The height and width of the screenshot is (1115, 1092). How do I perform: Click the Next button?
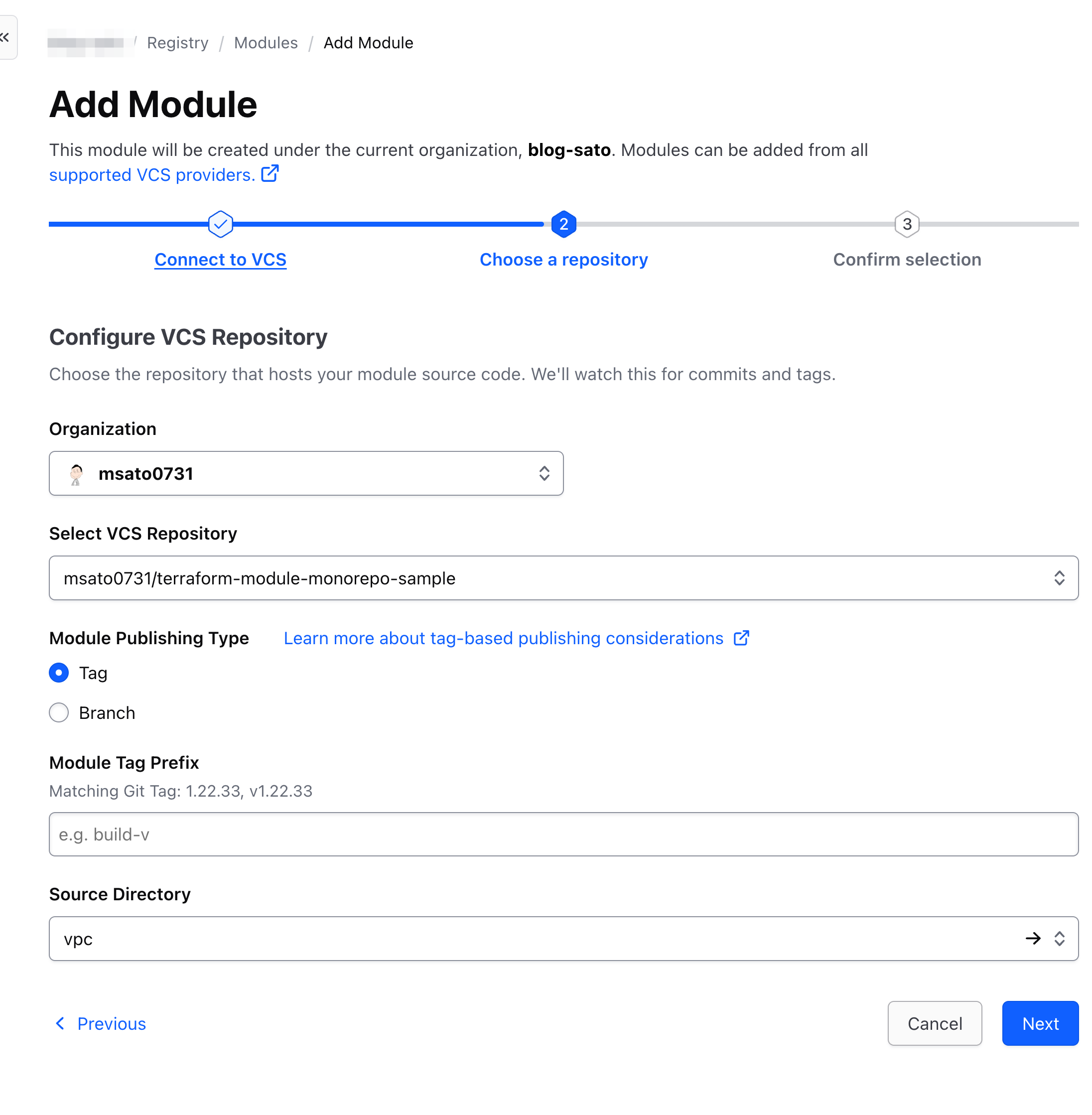click(x=1040, y=1023)
